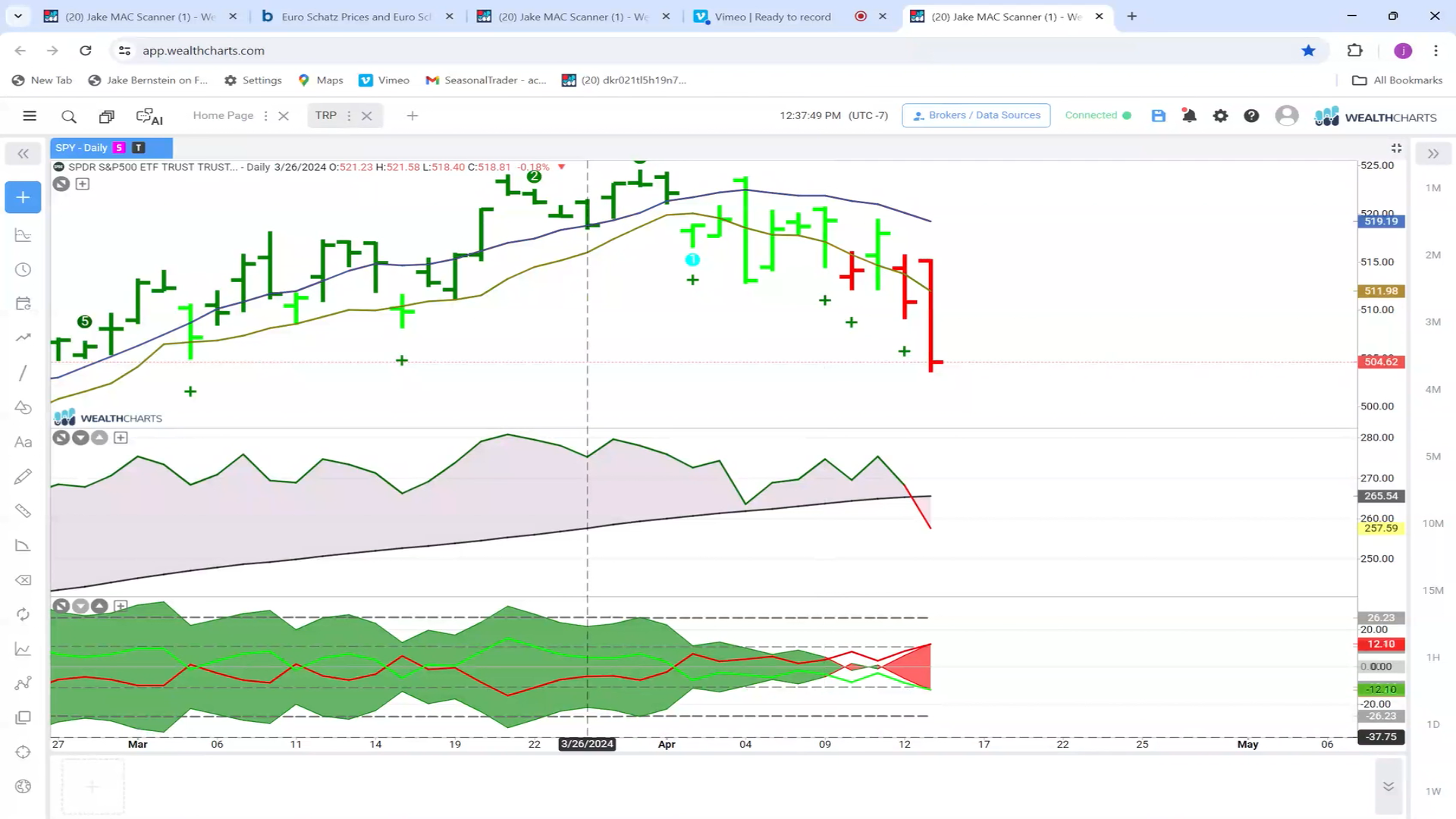Select the pencil freehand tool
1456x819 pixels.
tap(23, 476)
